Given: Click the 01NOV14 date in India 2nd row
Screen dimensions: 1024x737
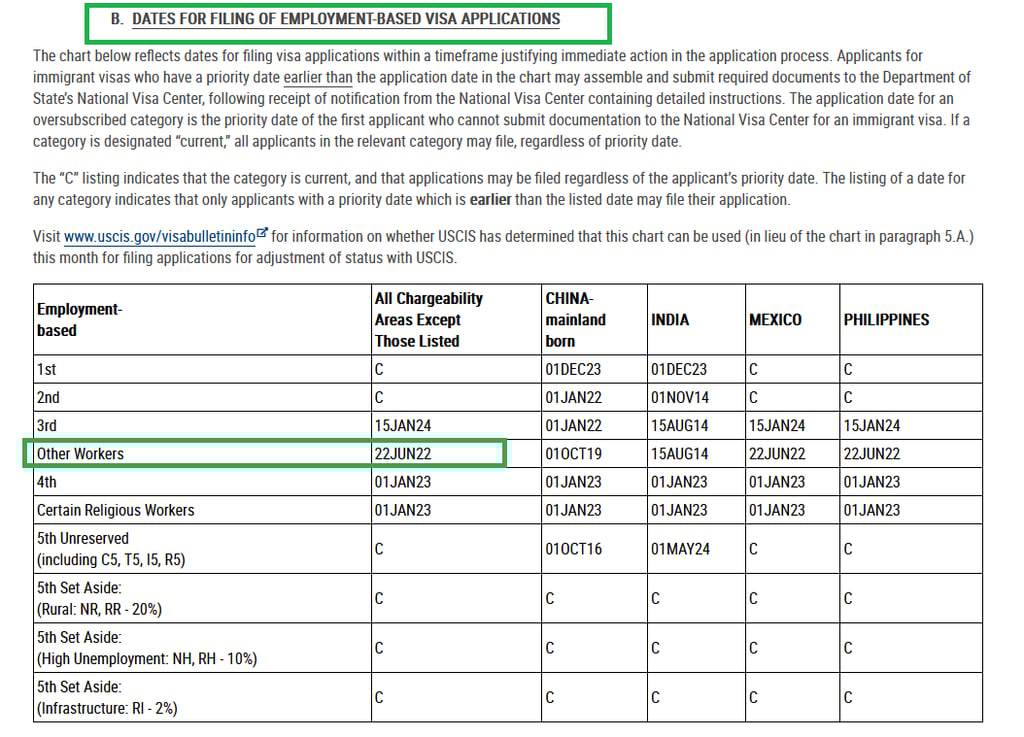Looking at the screenshot, I should point(680,398).
